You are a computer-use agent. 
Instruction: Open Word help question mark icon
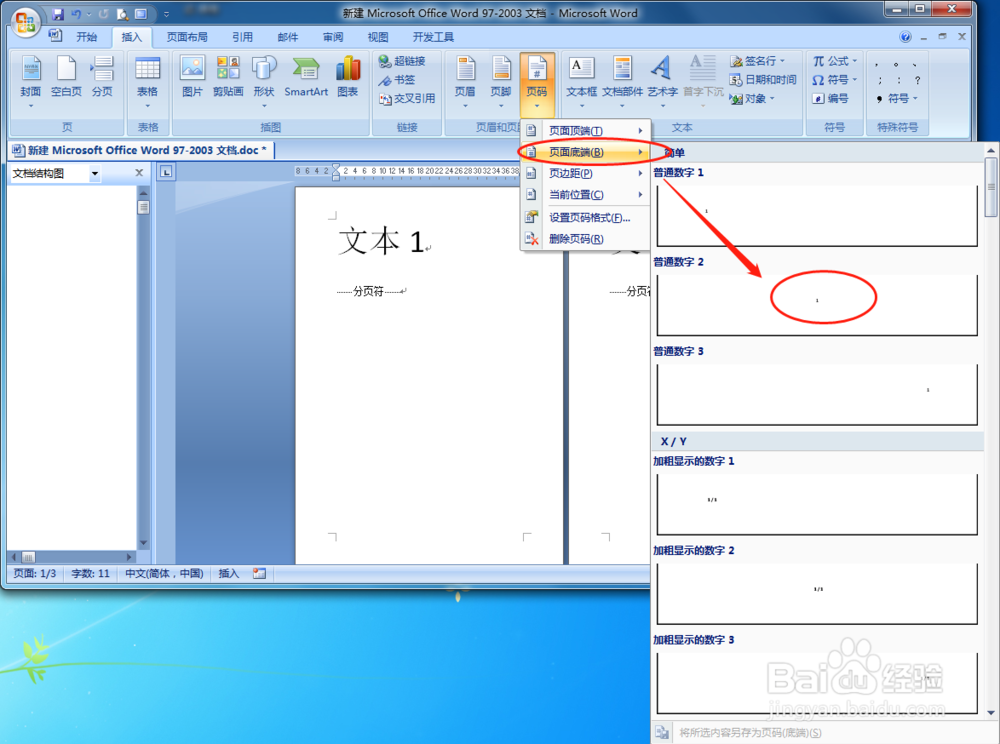(x=905, y=37)
